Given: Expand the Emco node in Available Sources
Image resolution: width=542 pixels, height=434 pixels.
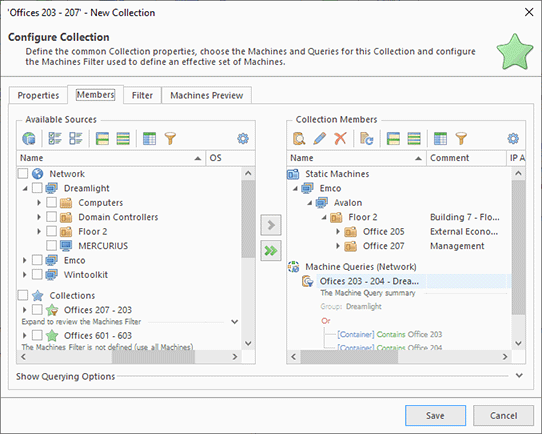Looking at the screenshot, I should tap(25, 260).
